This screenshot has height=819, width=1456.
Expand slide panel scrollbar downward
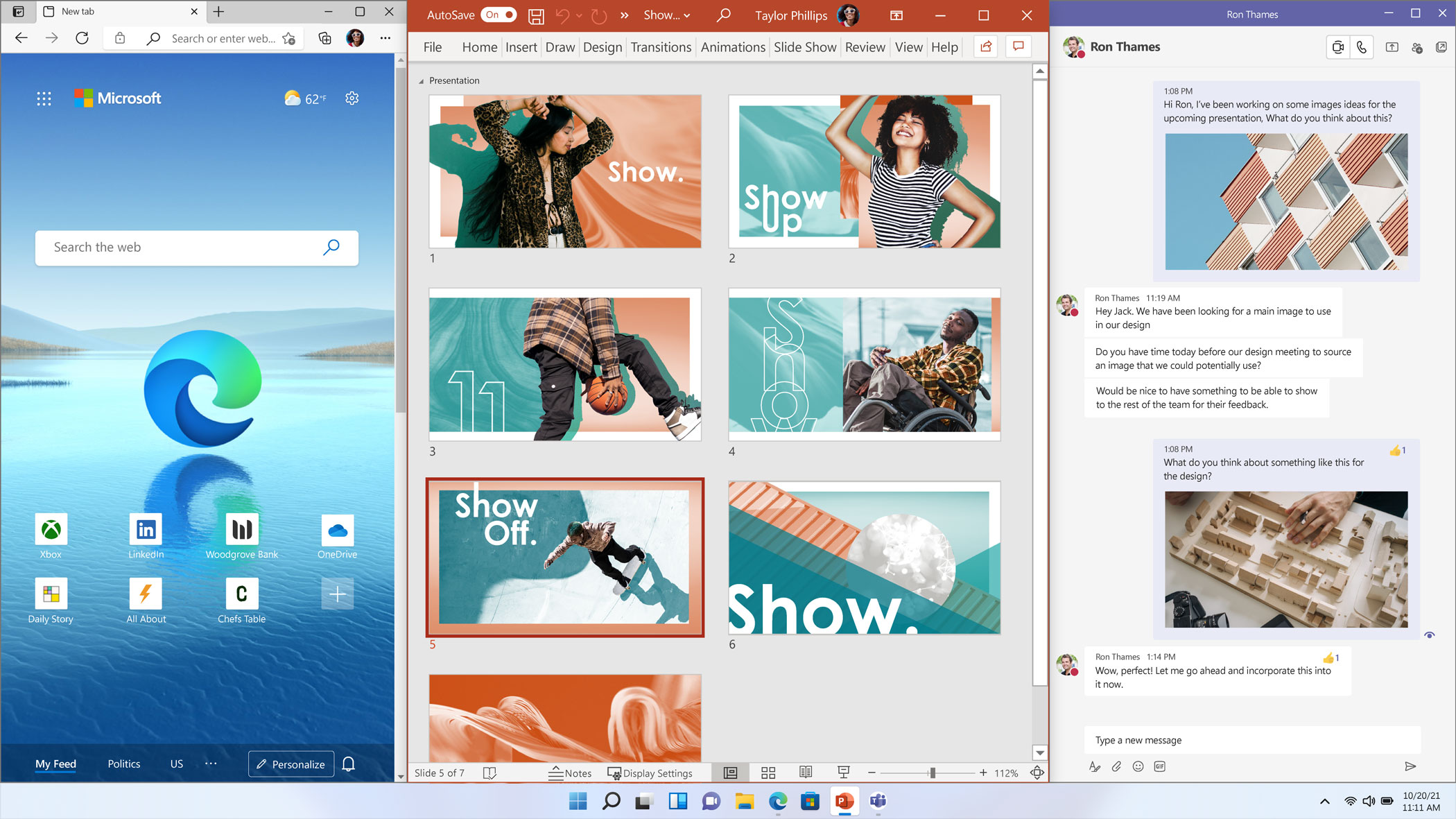pyautogui.click(x=1039, y=753)
